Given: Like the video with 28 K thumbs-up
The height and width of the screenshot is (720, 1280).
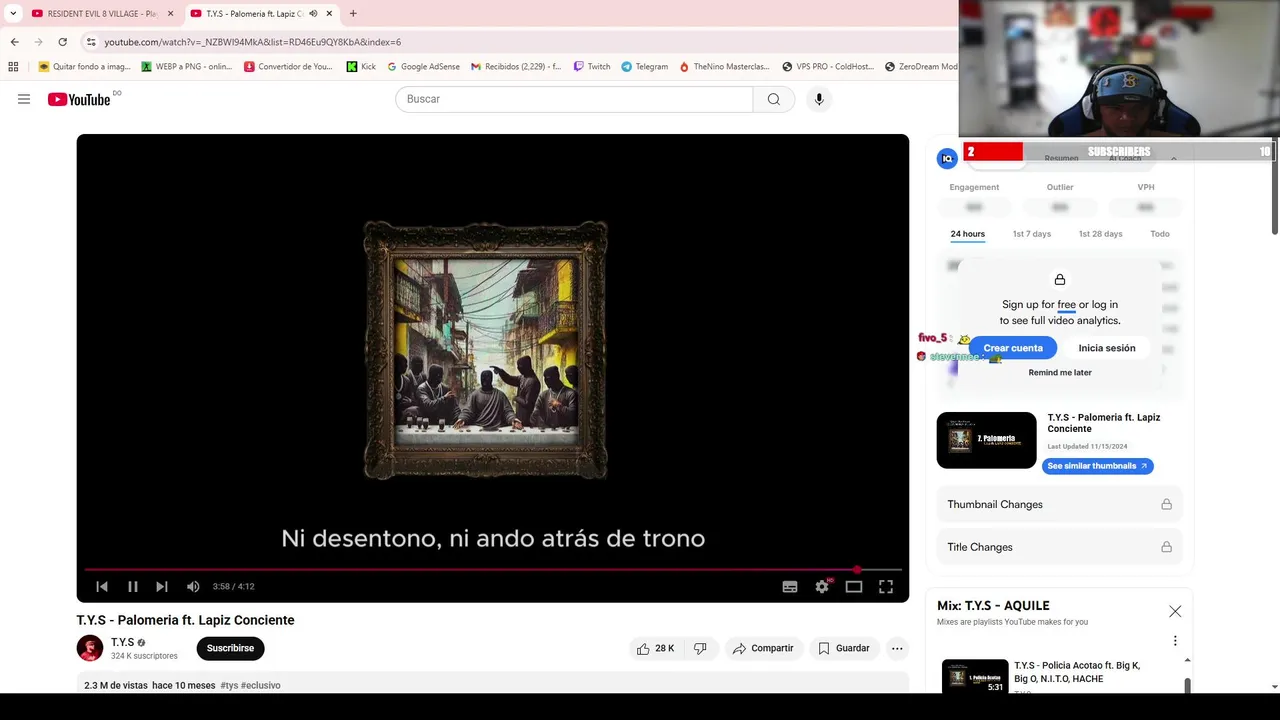Looking at the screenshot, I should point(655,648).
